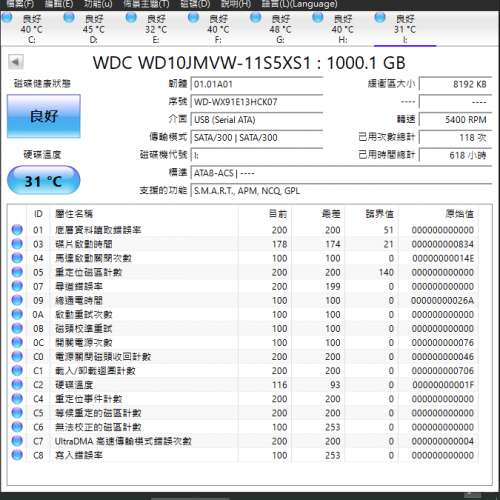Click status orb for attribute C5 row

(17, 413)
